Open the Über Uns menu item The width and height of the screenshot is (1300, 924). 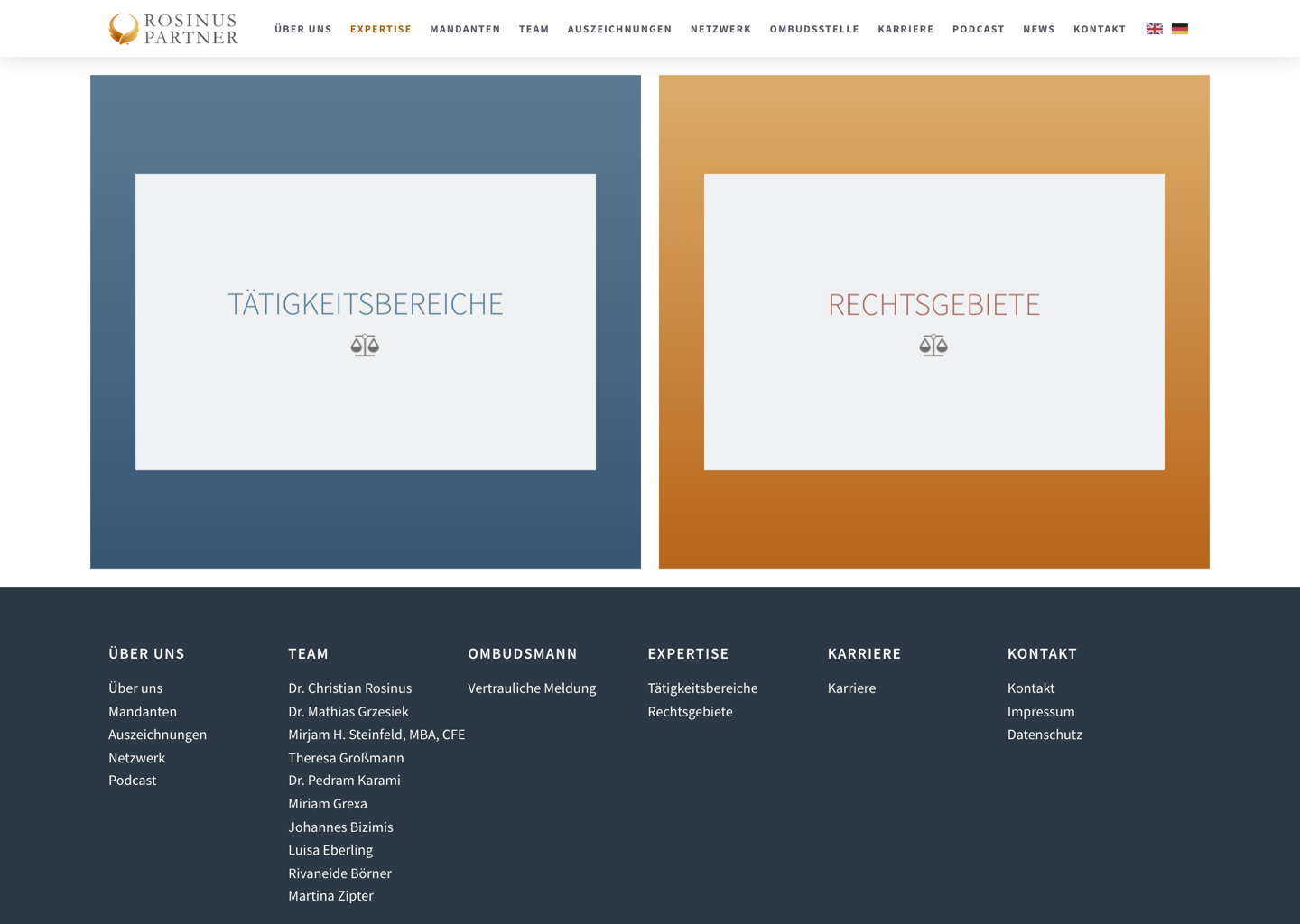coord(303,29)
